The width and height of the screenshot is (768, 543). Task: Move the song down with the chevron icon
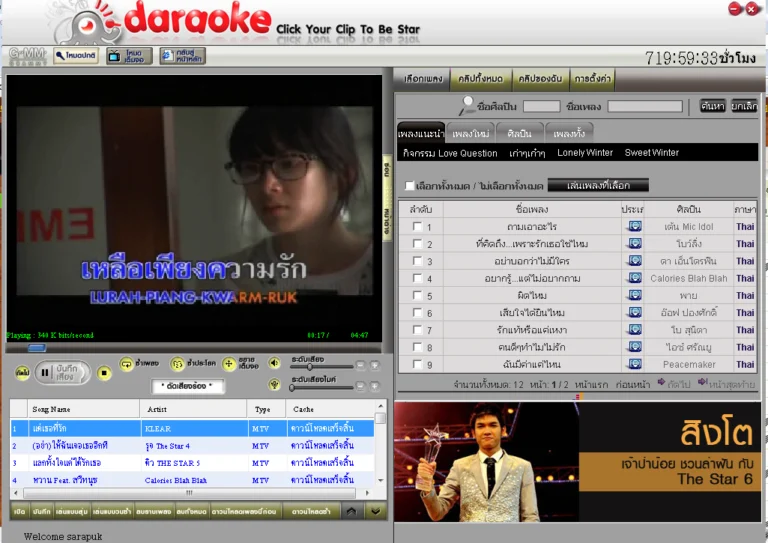[x=376, y=511]
